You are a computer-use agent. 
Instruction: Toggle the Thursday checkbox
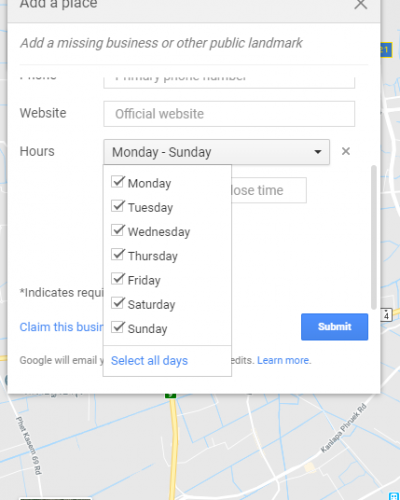[118, 255]
